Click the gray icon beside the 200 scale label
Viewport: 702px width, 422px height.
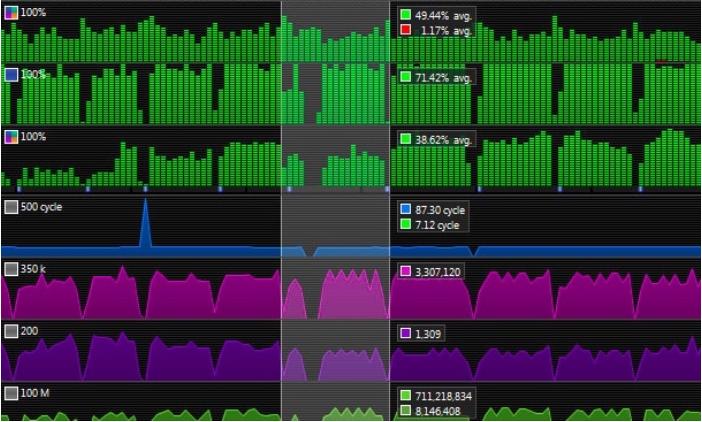(11, 331)
